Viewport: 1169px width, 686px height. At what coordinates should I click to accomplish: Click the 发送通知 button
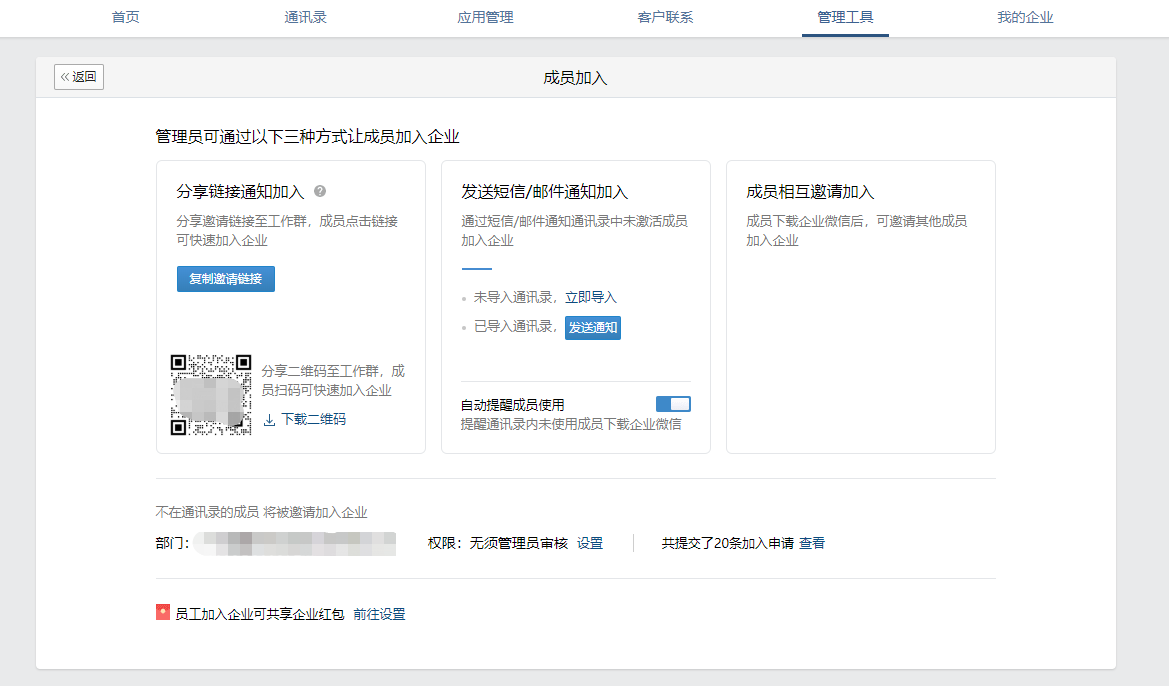(x=593, y=327)
